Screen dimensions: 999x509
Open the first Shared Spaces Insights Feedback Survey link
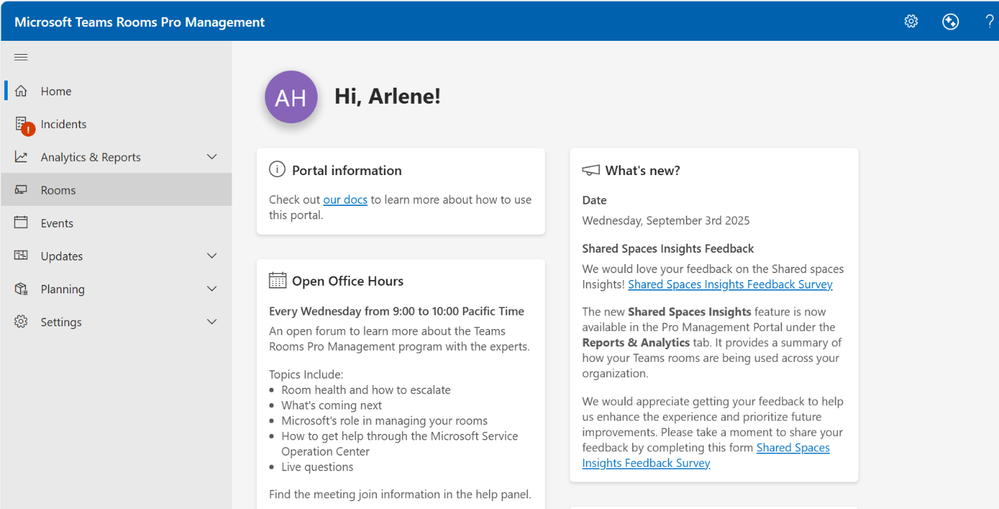point(730,285)
